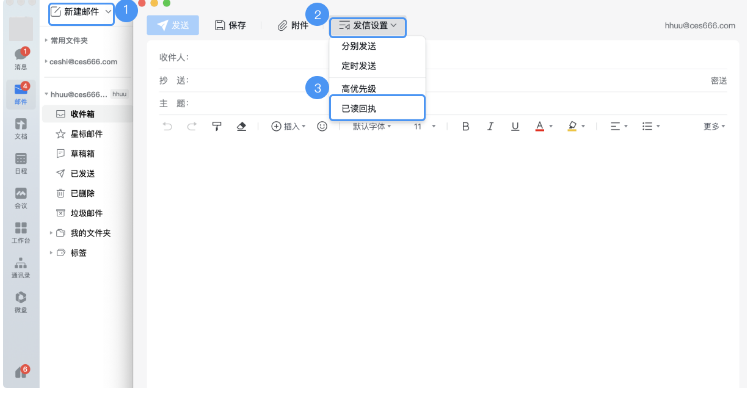The height and width of the screenshot is (397, 747).
Task: Choose 分别发送 from the menu
Action: [359, 46]
